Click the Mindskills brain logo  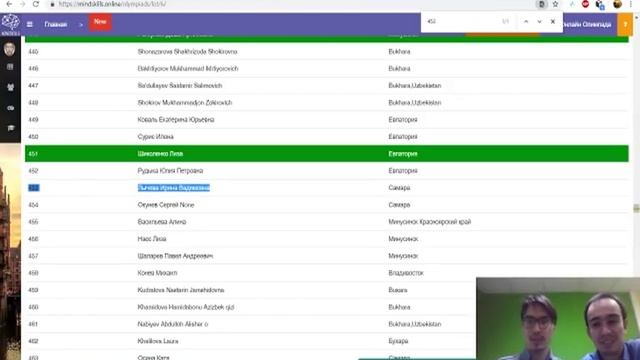coord(10,24)
